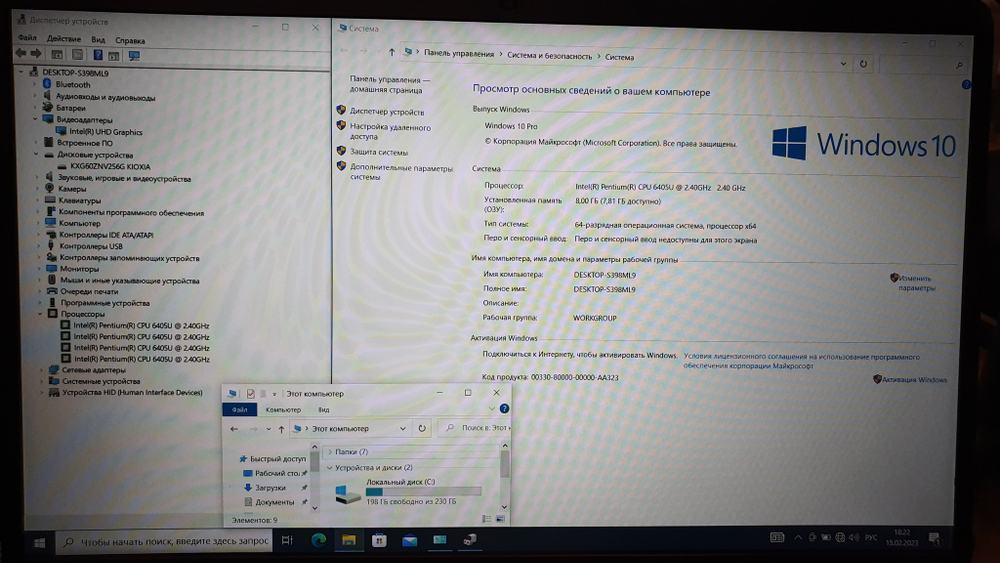The height and width of the screenshot is (563, 1000).
Task: Select Устройства HID category
Action: (x=132, y=393)
